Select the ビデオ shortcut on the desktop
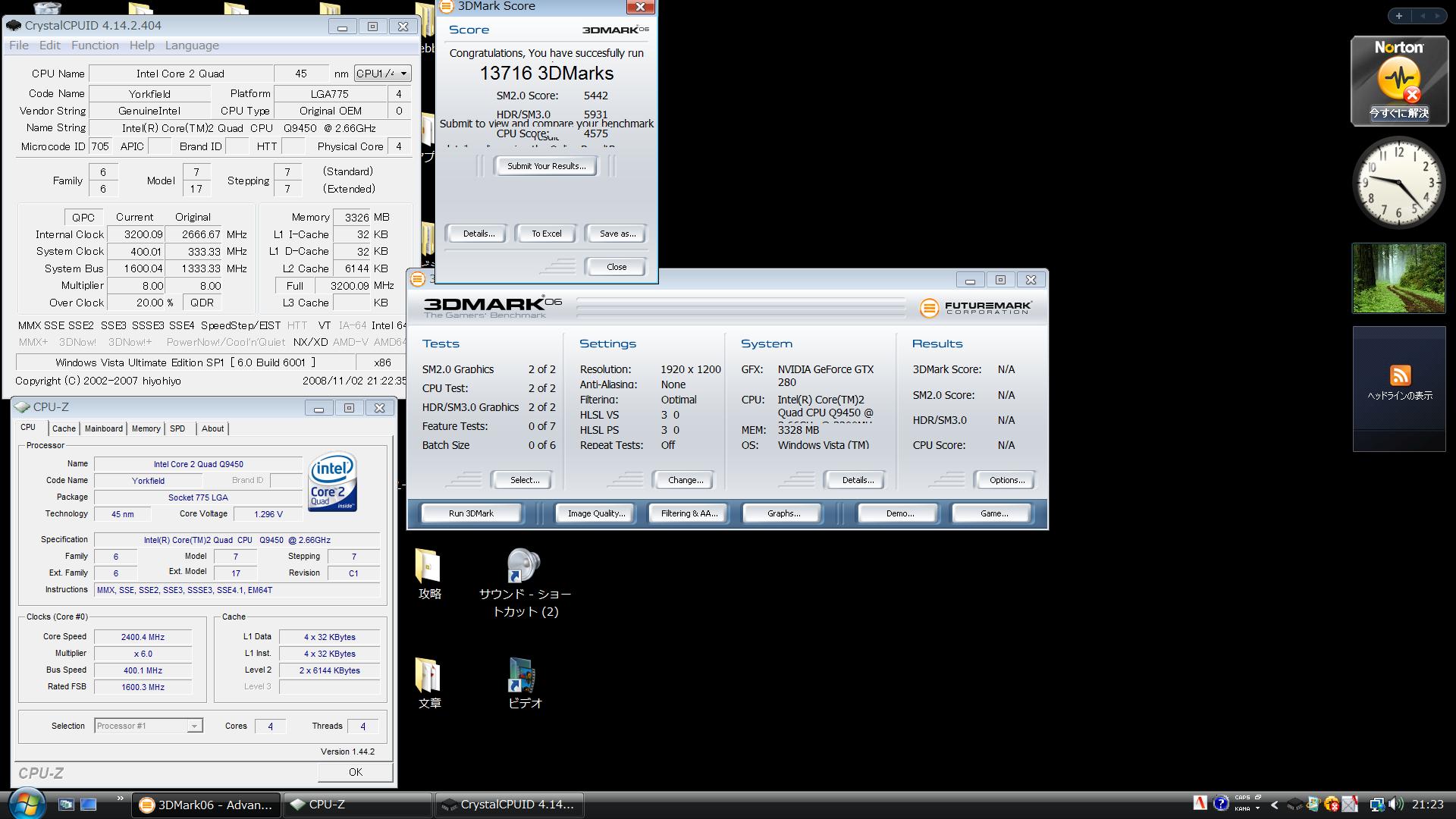1456x819 pixels. pyautogui.click(x=525, y=684)
